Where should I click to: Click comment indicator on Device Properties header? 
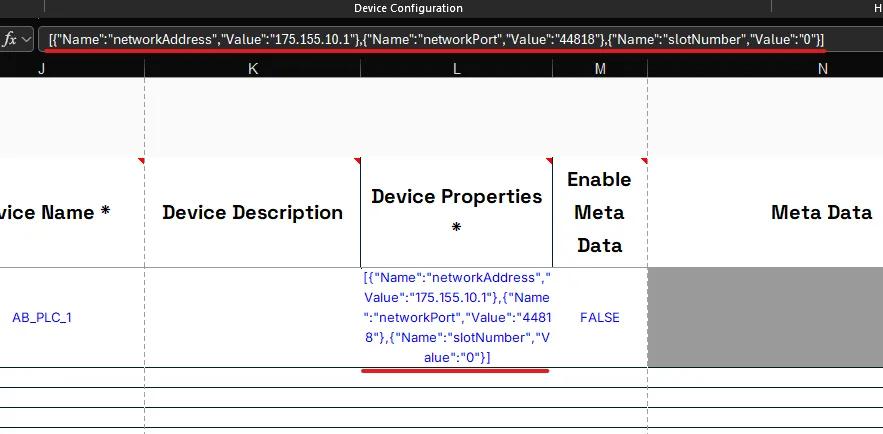pos(550,160)
